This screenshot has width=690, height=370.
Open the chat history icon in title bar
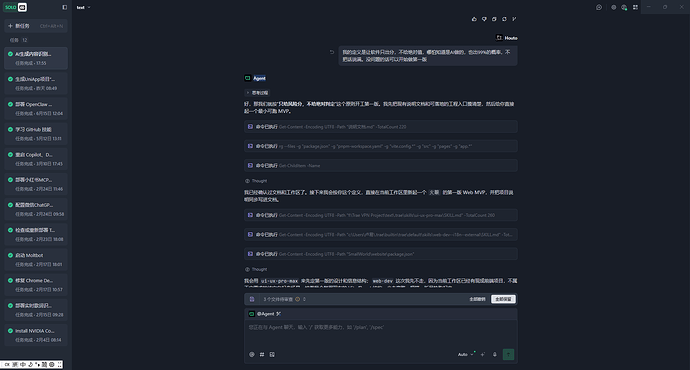[599, 7]
